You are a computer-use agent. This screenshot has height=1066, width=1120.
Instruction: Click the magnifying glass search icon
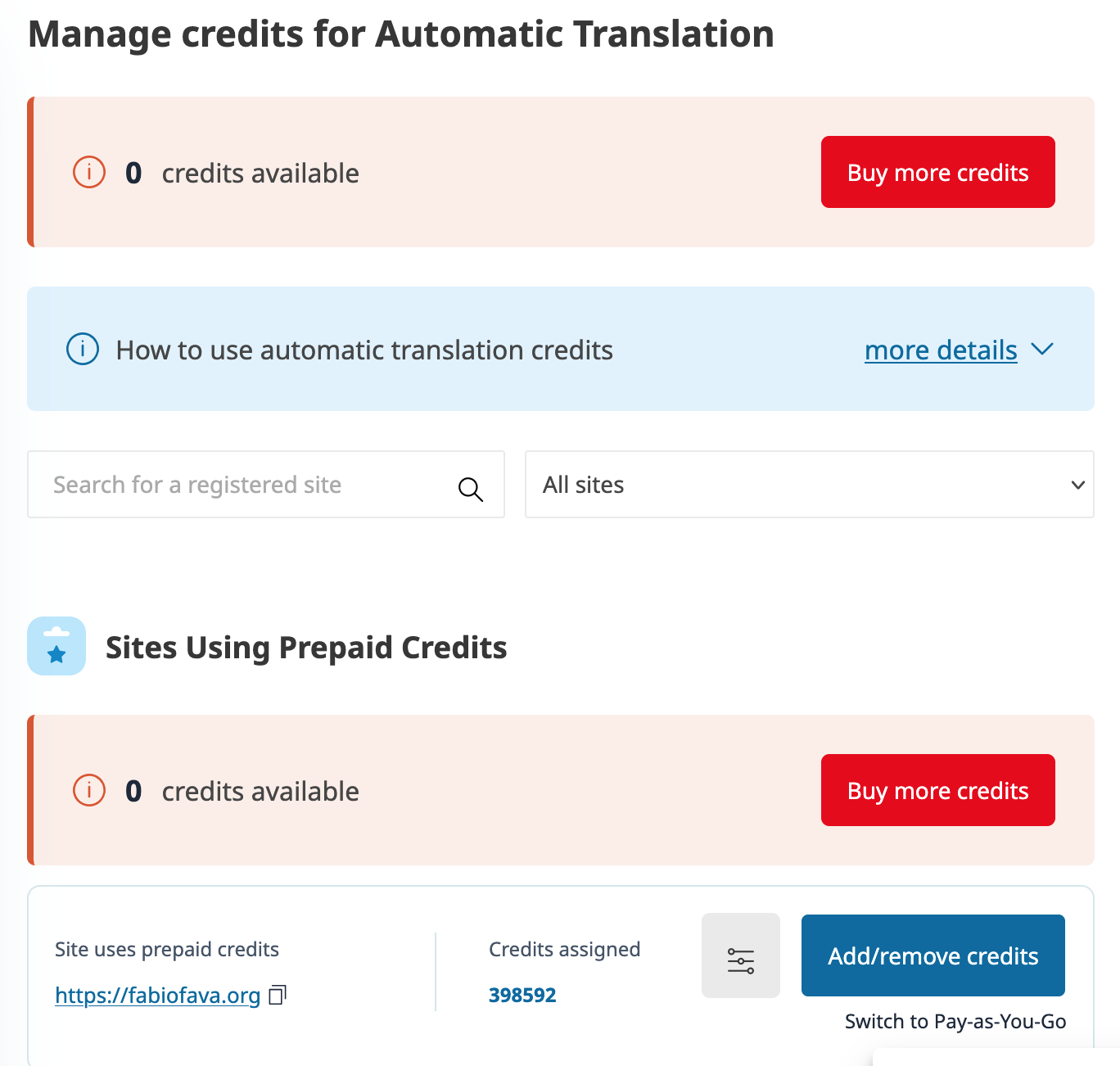coord(471,489)
